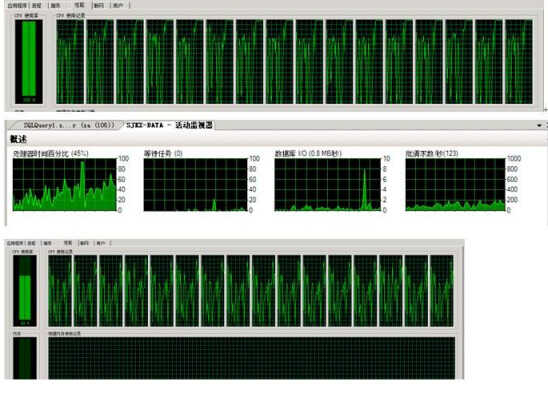Click the 数据库 I/O label text
Image resolution: width=548 pixels, height=398 pixels.
click(x=308, y=153)
